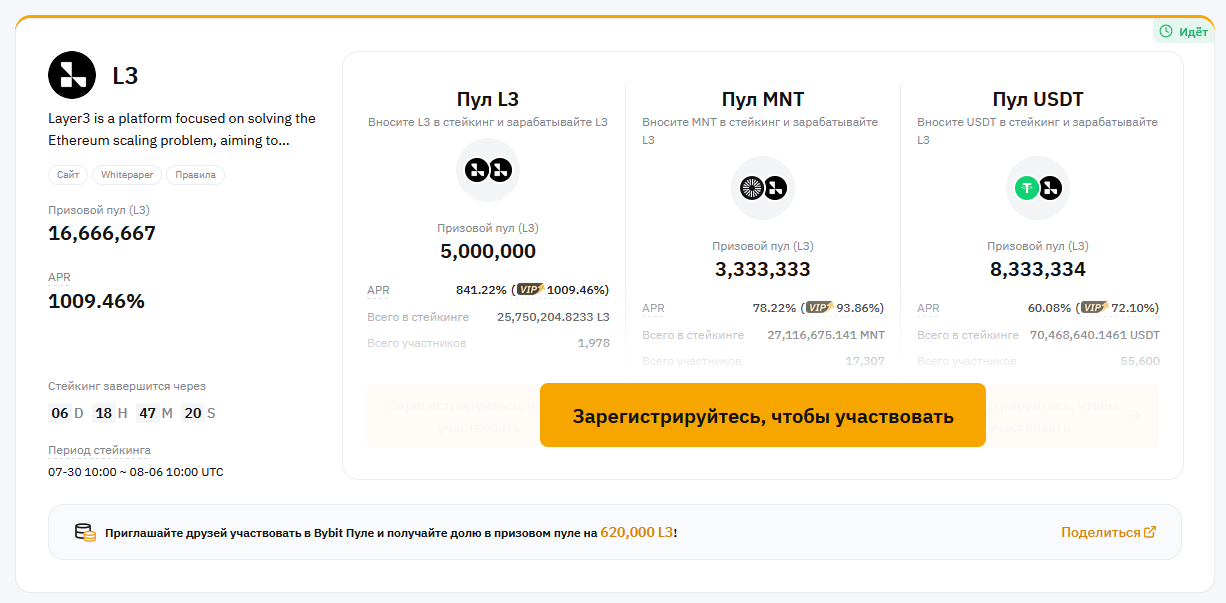Click the Пул USDT subtitle about staking USDT
The height and width of the screenshot is (603, 1226).
coord(1038,131)
